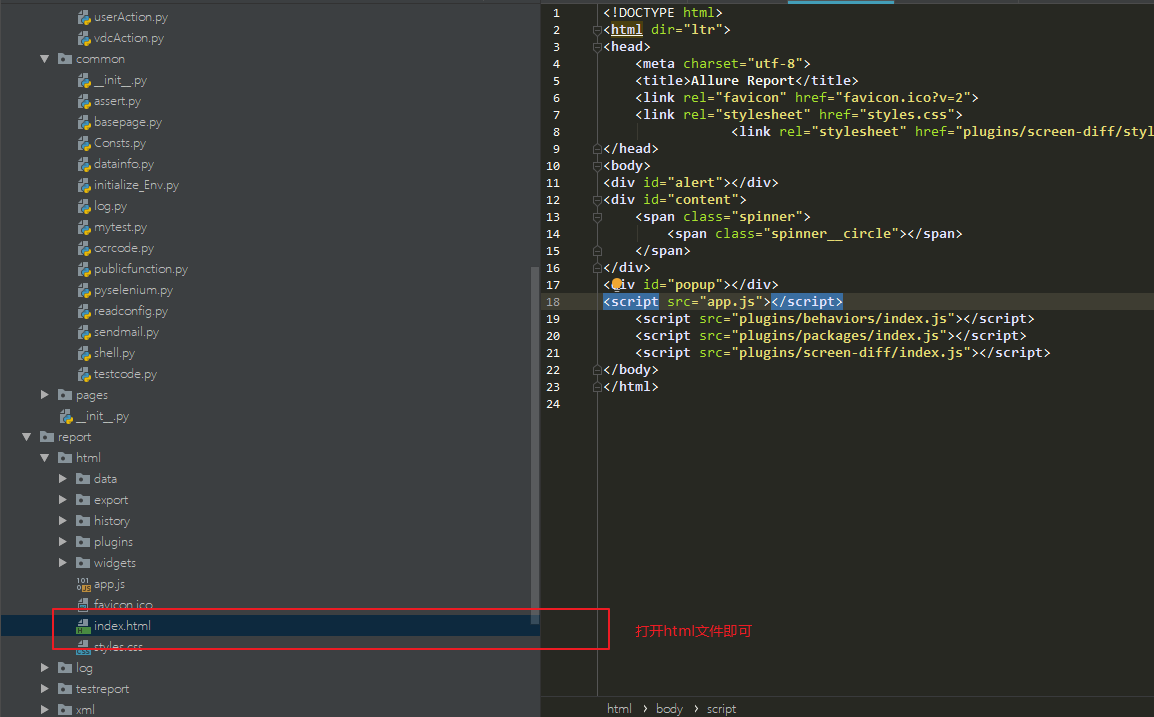The height and width of the screenshot is (717, 1154).
Task: Fold the head block at line 3
Action: pyautogui.click(x=597, y=47)
